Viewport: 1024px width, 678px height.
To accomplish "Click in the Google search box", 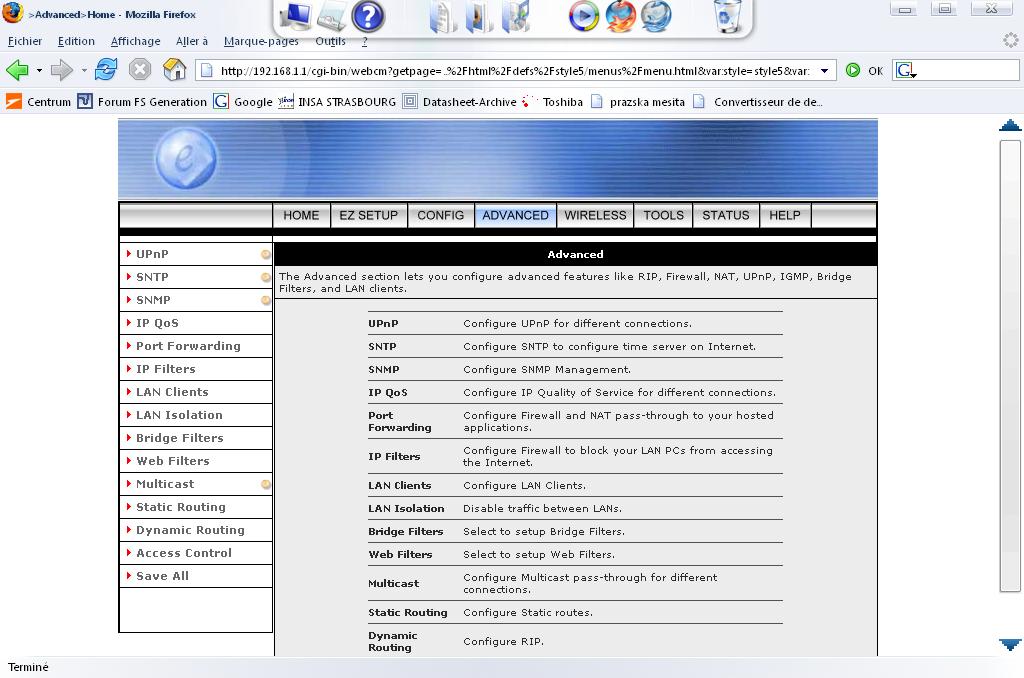I will coord(968,71).
